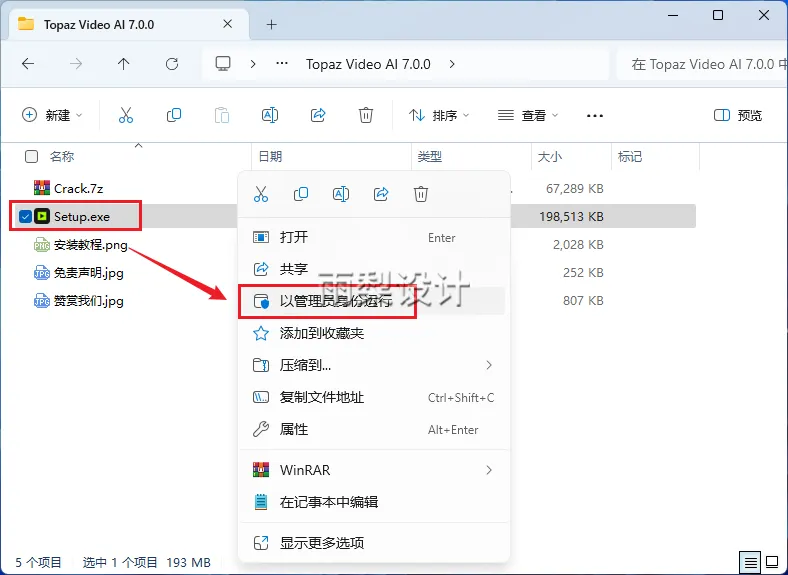Open the toolbar's three-dot more options menu
The image size is (788, 575).
coord(595,116)
